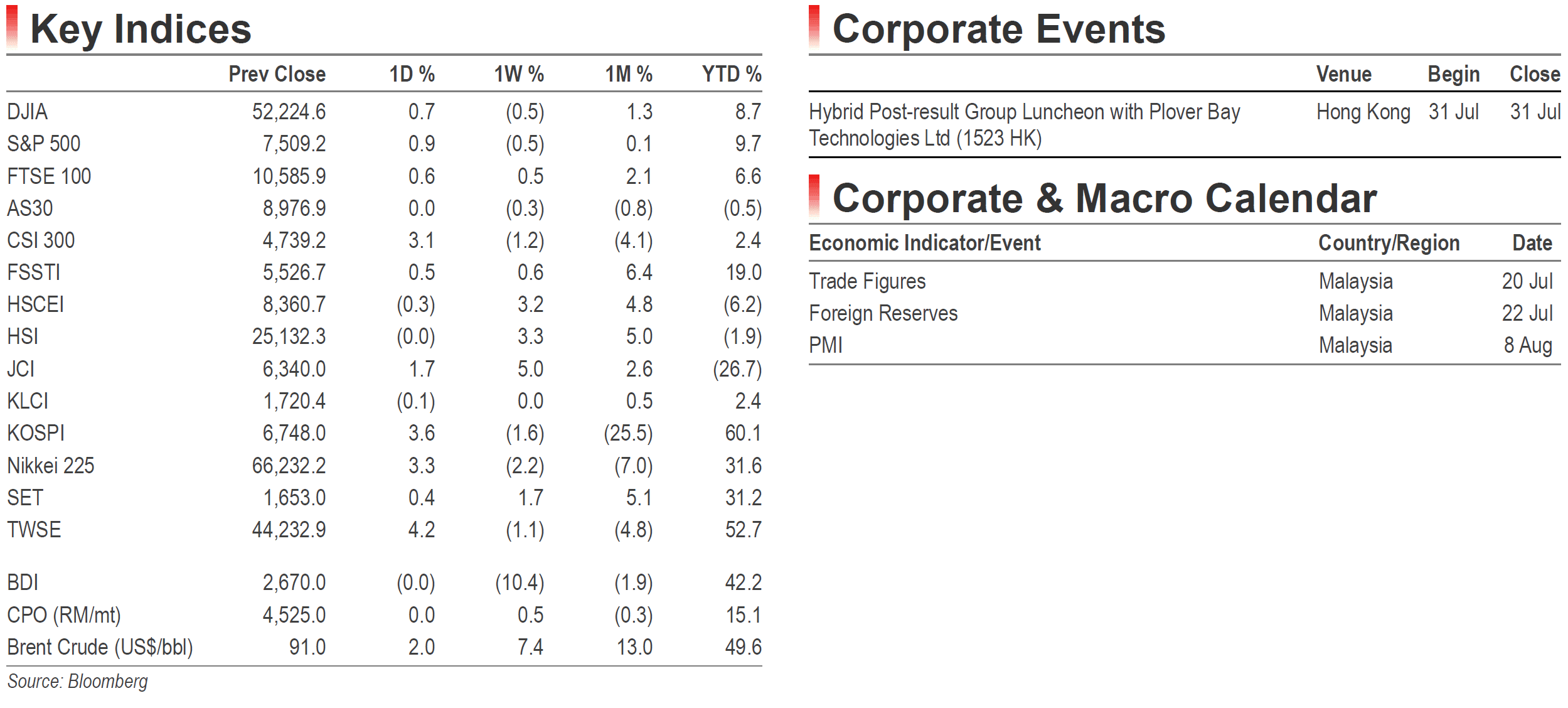Click the Plover Bay Technologies luncheon event
Image resolution: width=1568 pixels, height=708 pixels.
pos(1024,125)
